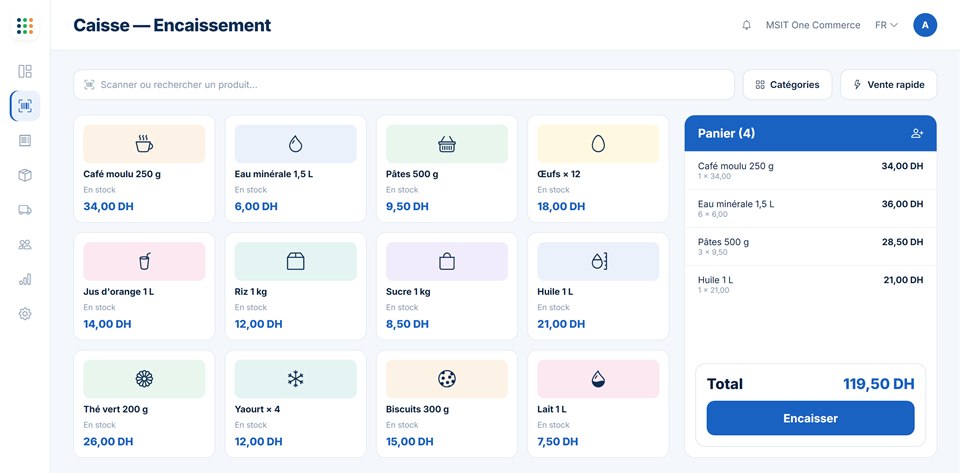Click the snowflake icon for Yaourt × 4

(296, 379)
